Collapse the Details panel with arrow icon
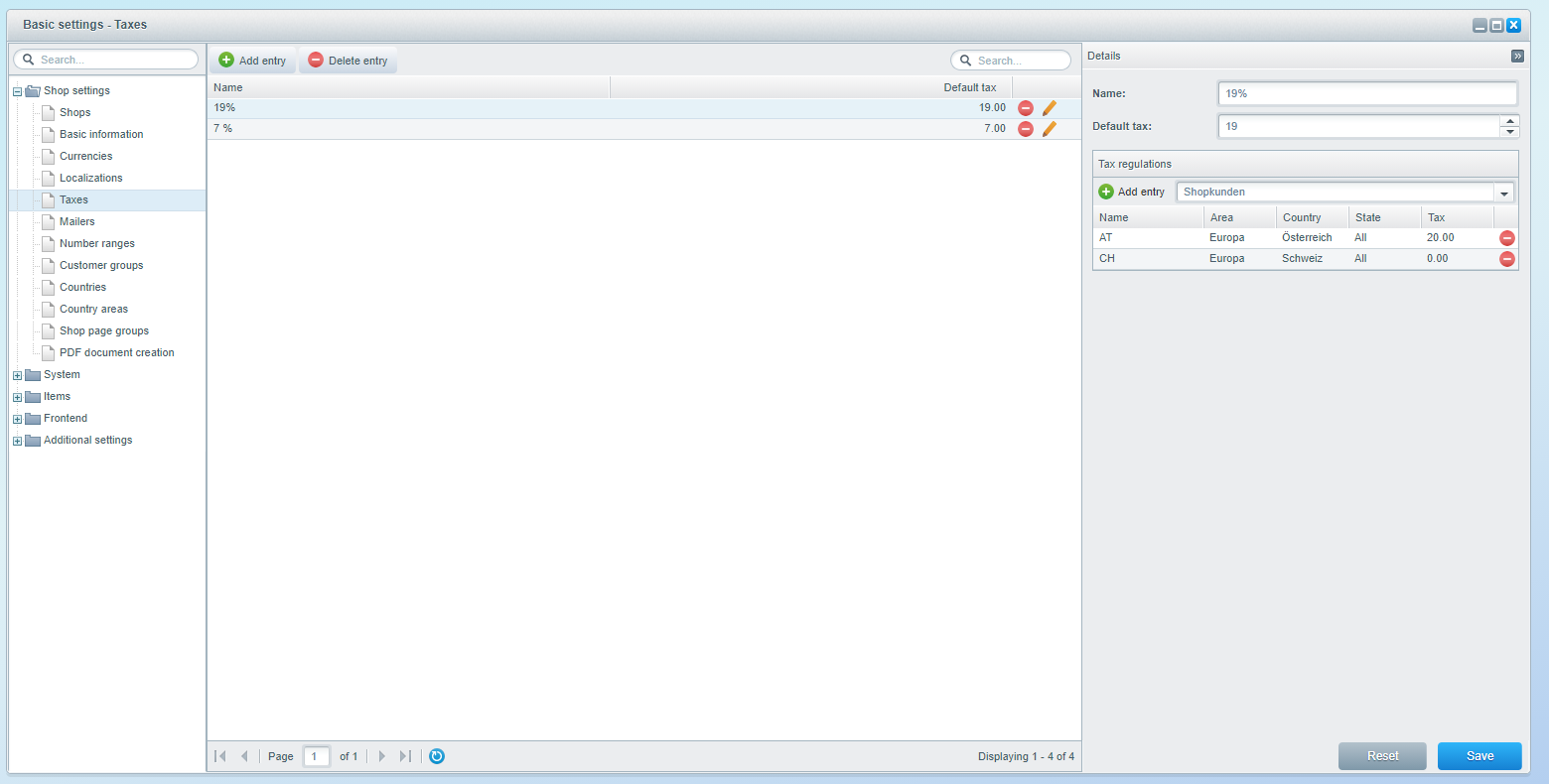 [x=1517, y=57]
